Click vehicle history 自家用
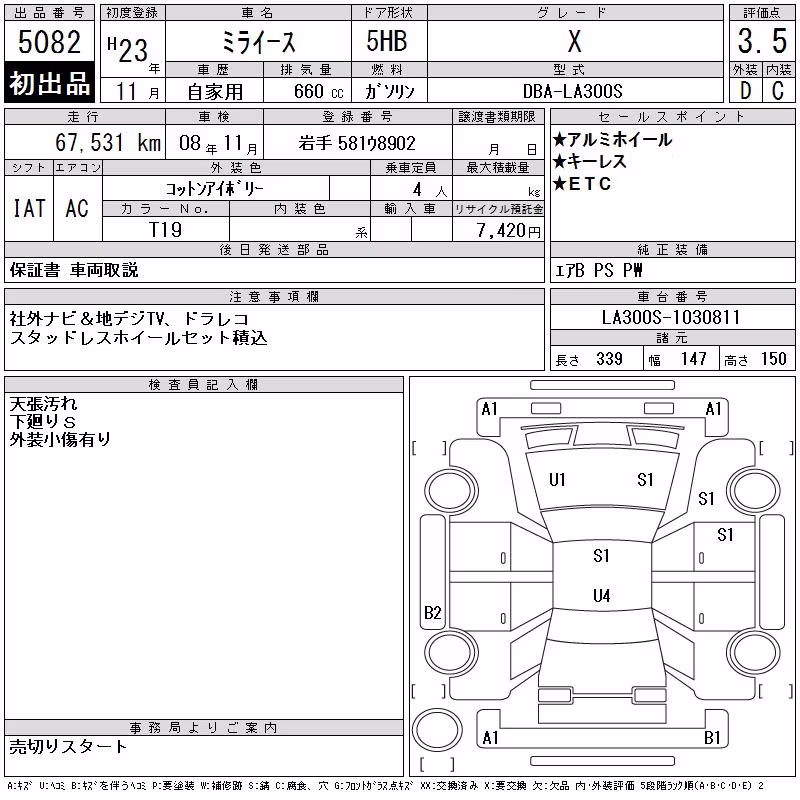The height and width of the screenshot is (800, 800). [215, 92]
